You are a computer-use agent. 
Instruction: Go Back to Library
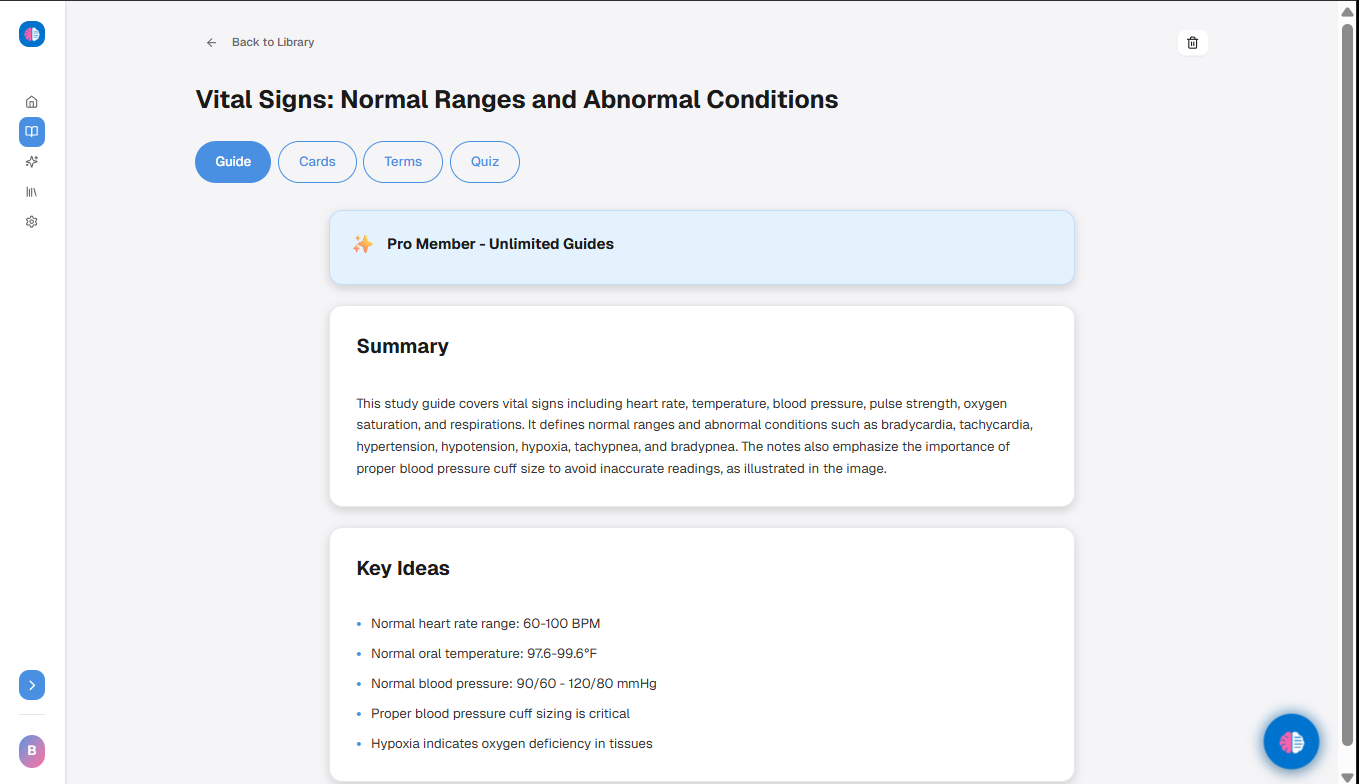[x=272, y=42]
